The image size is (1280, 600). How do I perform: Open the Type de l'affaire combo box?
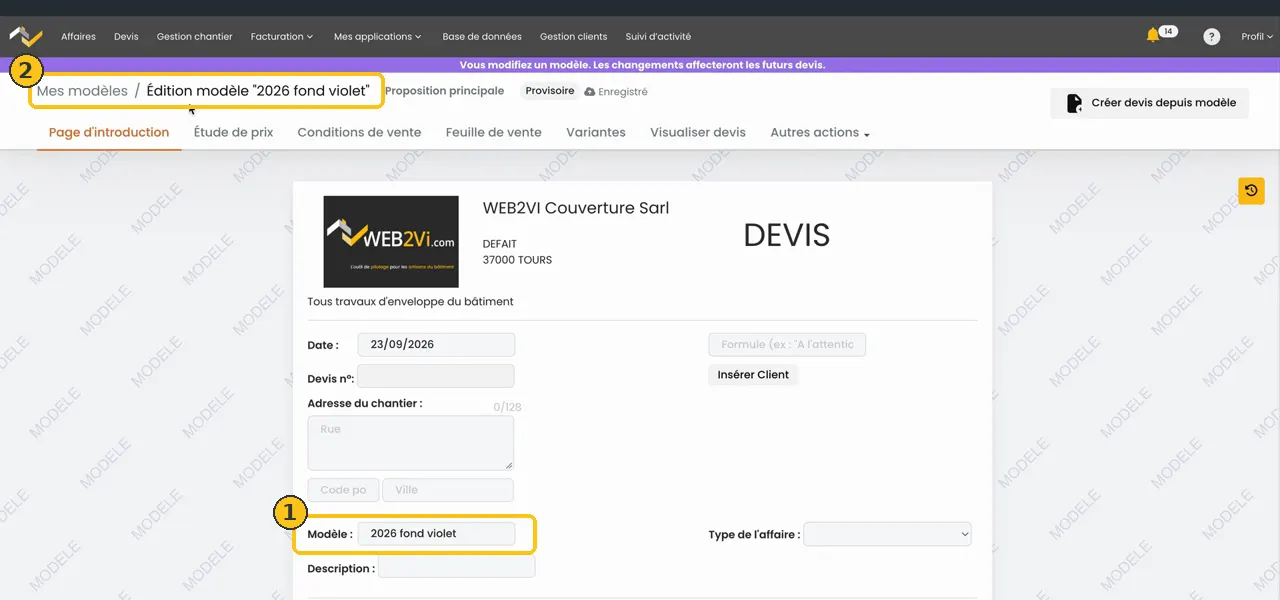coord(888,534)
